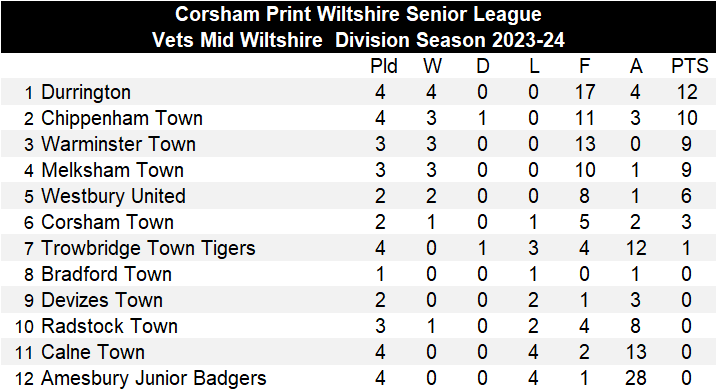This screenshot has width=716, height=391.
Task: Click Durrington's points value of 12
Action: [687, 92]
